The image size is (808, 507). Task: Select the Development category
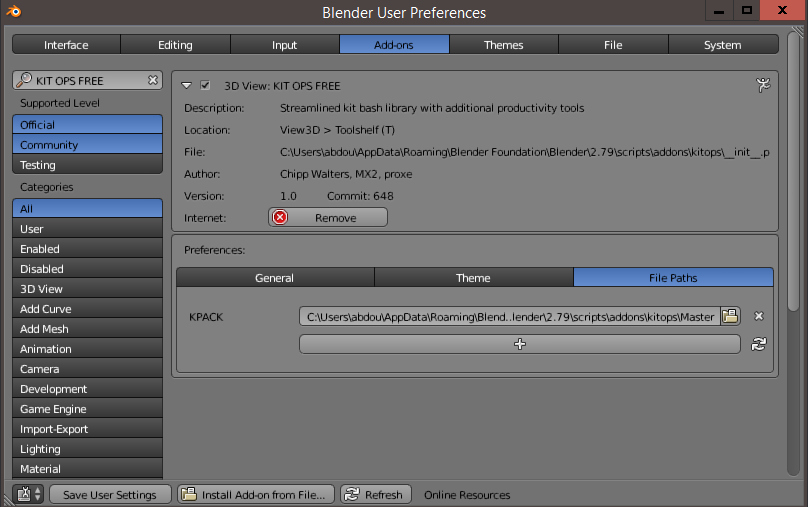point(87,389)
